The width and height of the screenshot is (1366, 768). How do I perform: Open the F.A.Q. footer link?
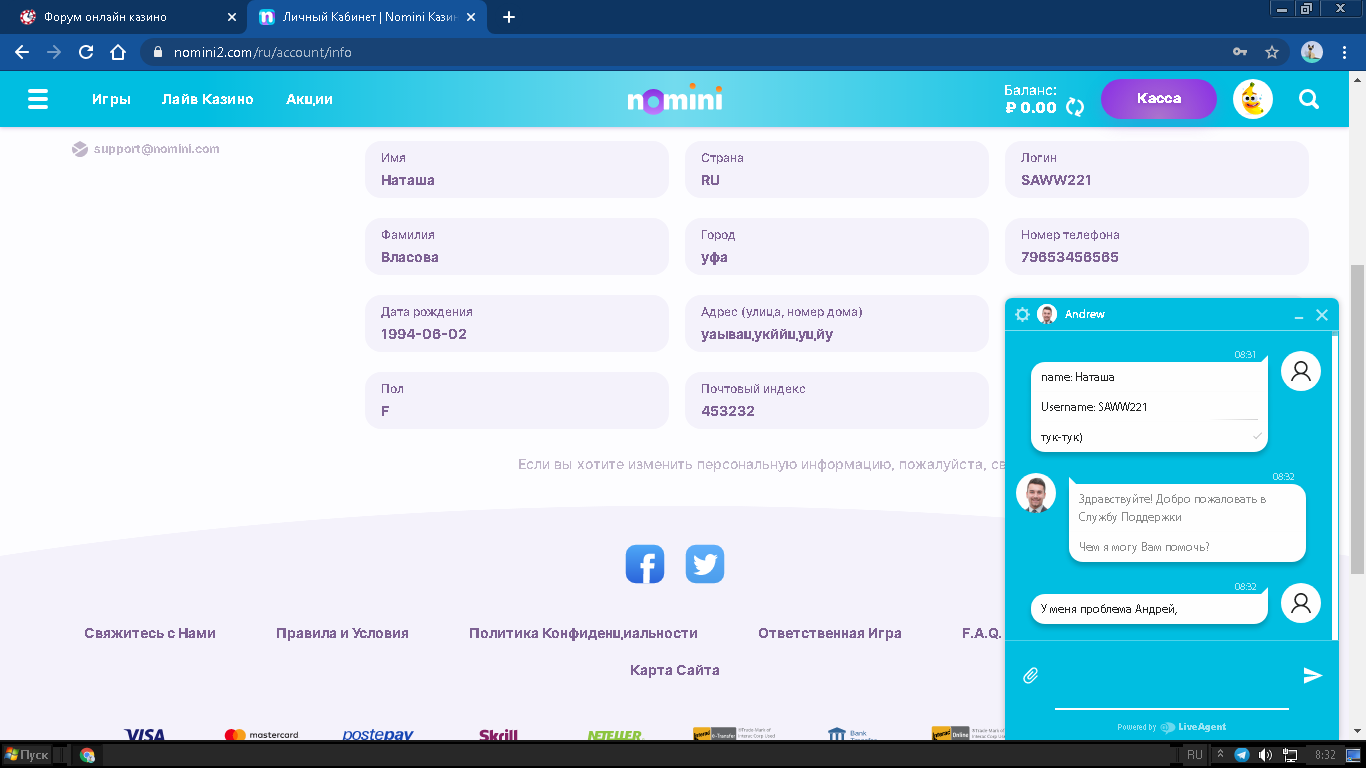pyautogui.click(x=981, y=633)
